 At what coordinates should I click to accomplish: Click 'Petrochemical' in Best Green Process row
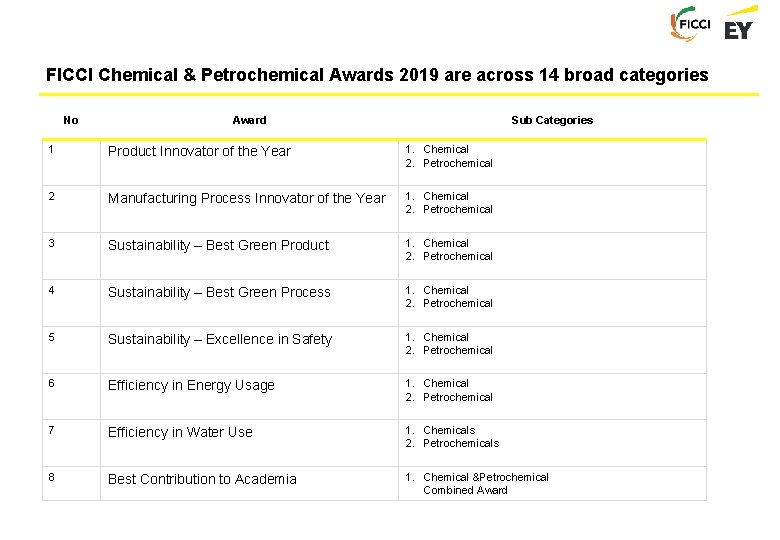(x=458, y=303)
